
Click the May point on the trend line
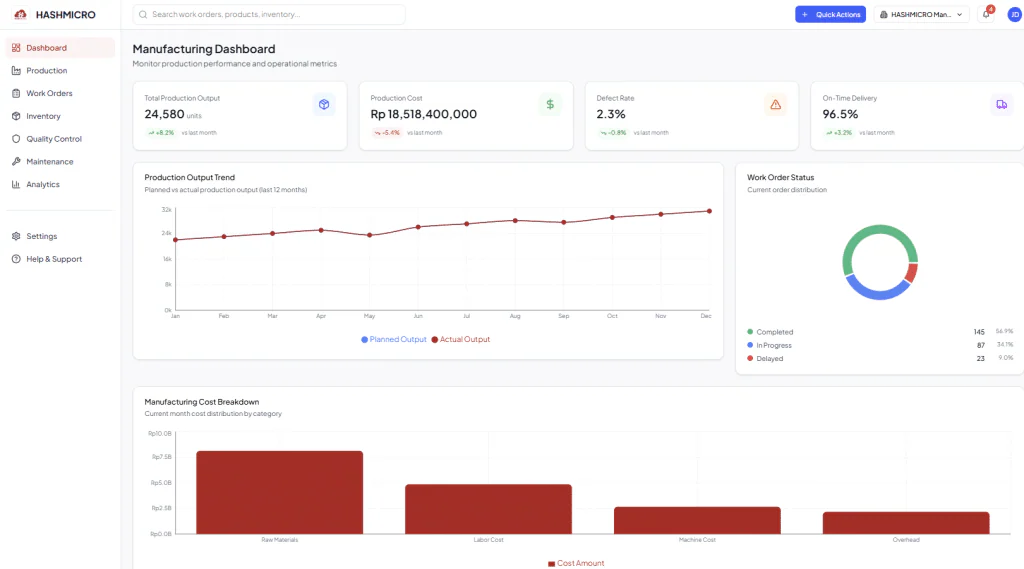coord(370,235)
